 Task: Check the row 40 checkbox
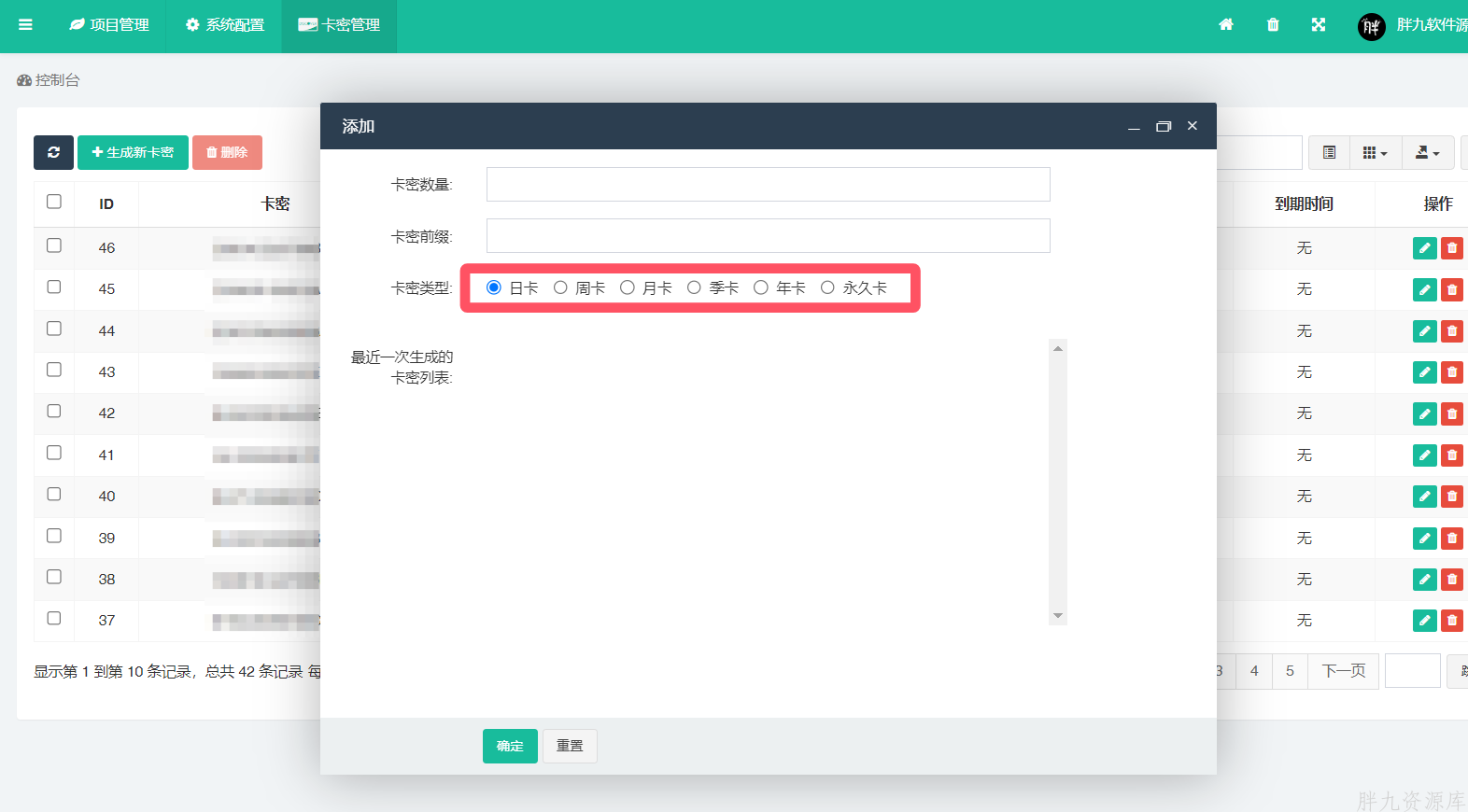[54, 494]
